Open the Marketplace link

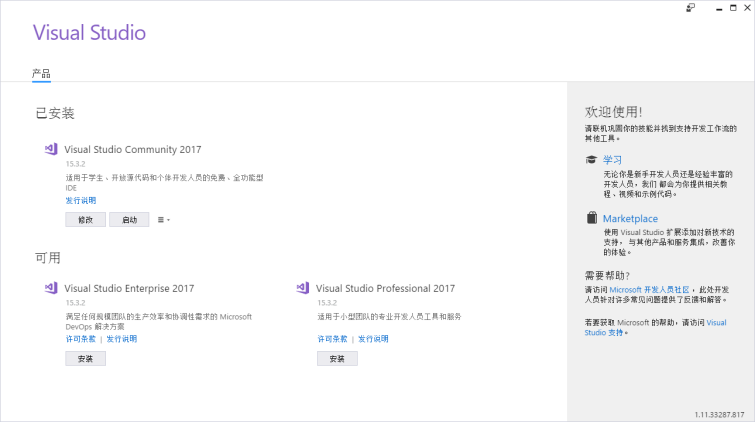(630, 219)
